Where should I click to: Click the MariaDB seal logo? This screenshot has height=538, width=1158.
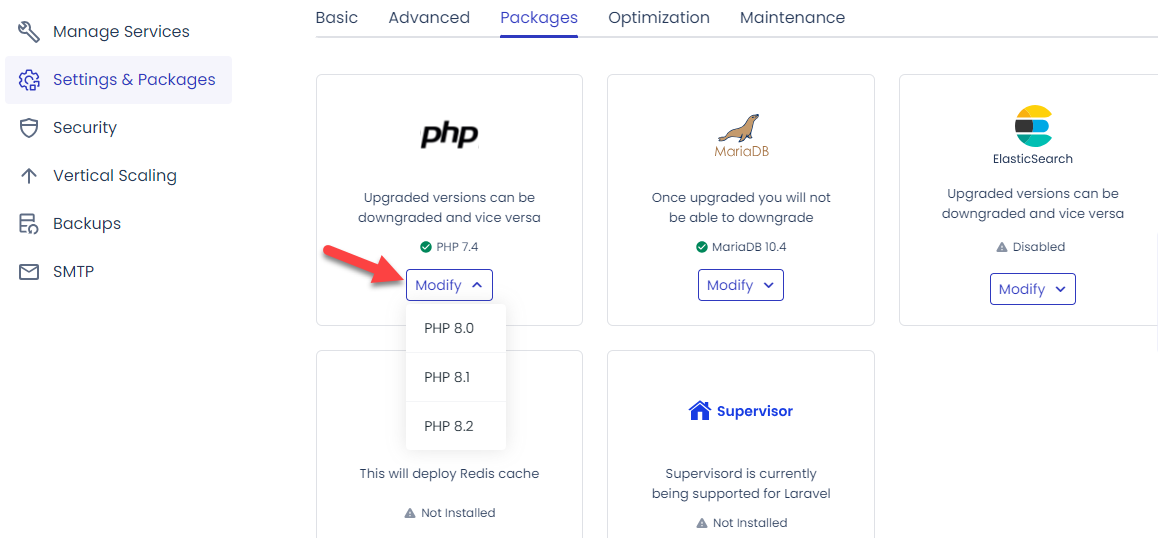click(740, 129)
